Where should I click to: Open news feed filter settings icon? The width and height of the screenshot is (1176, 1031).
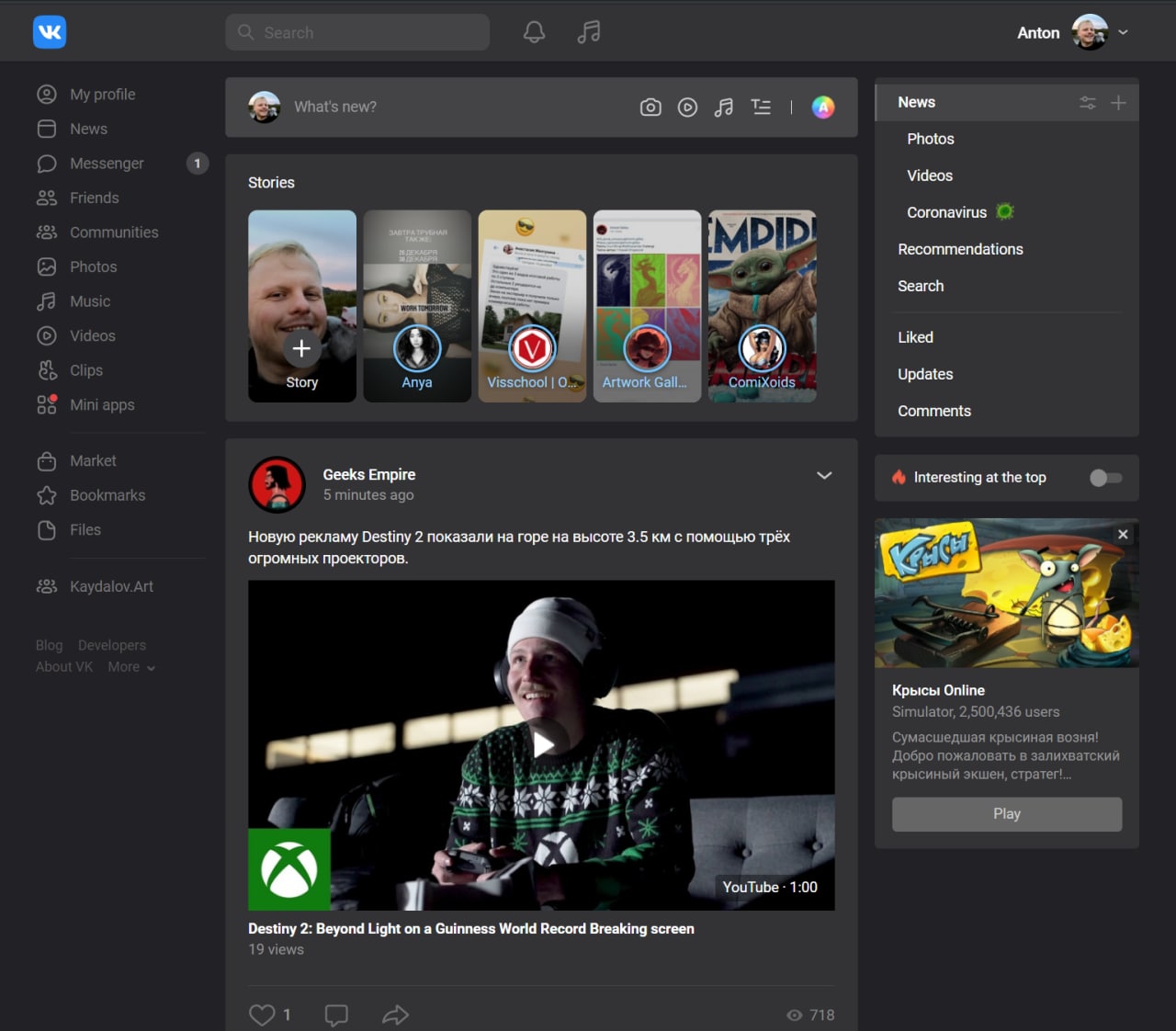coord(1088,103)
